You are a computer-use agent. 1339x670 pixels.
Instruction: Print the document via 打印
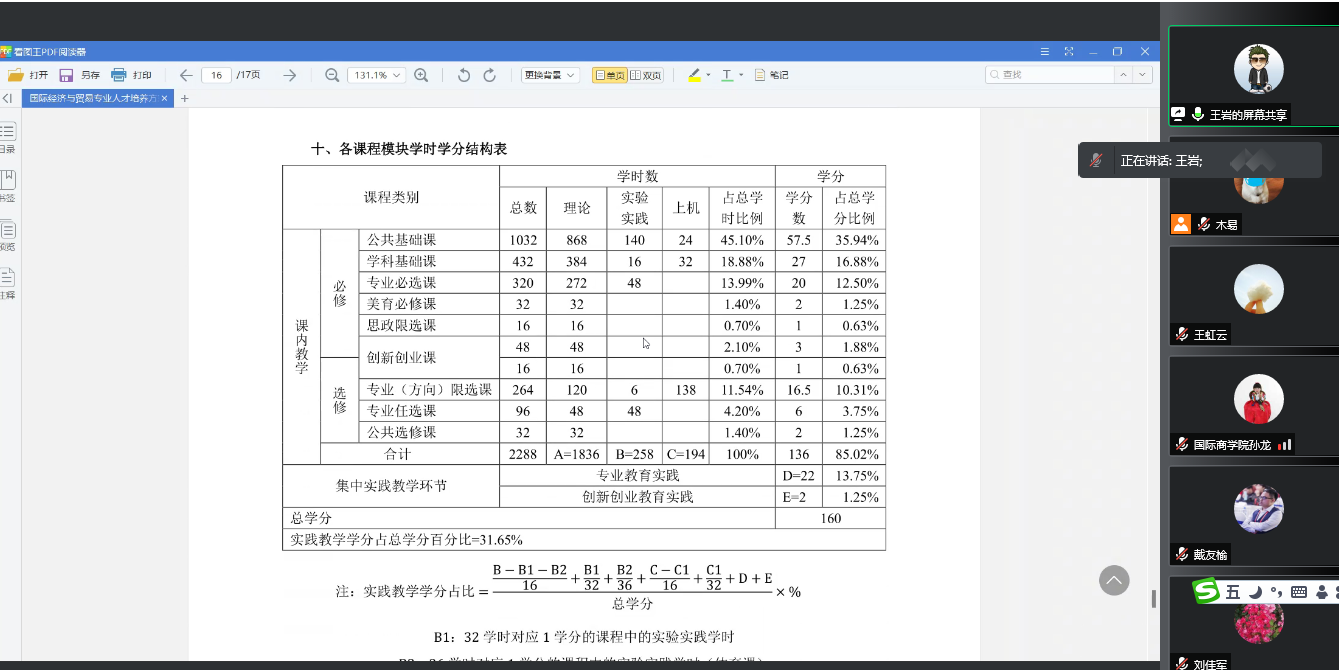pyautogui.click(x=132, y=75)
